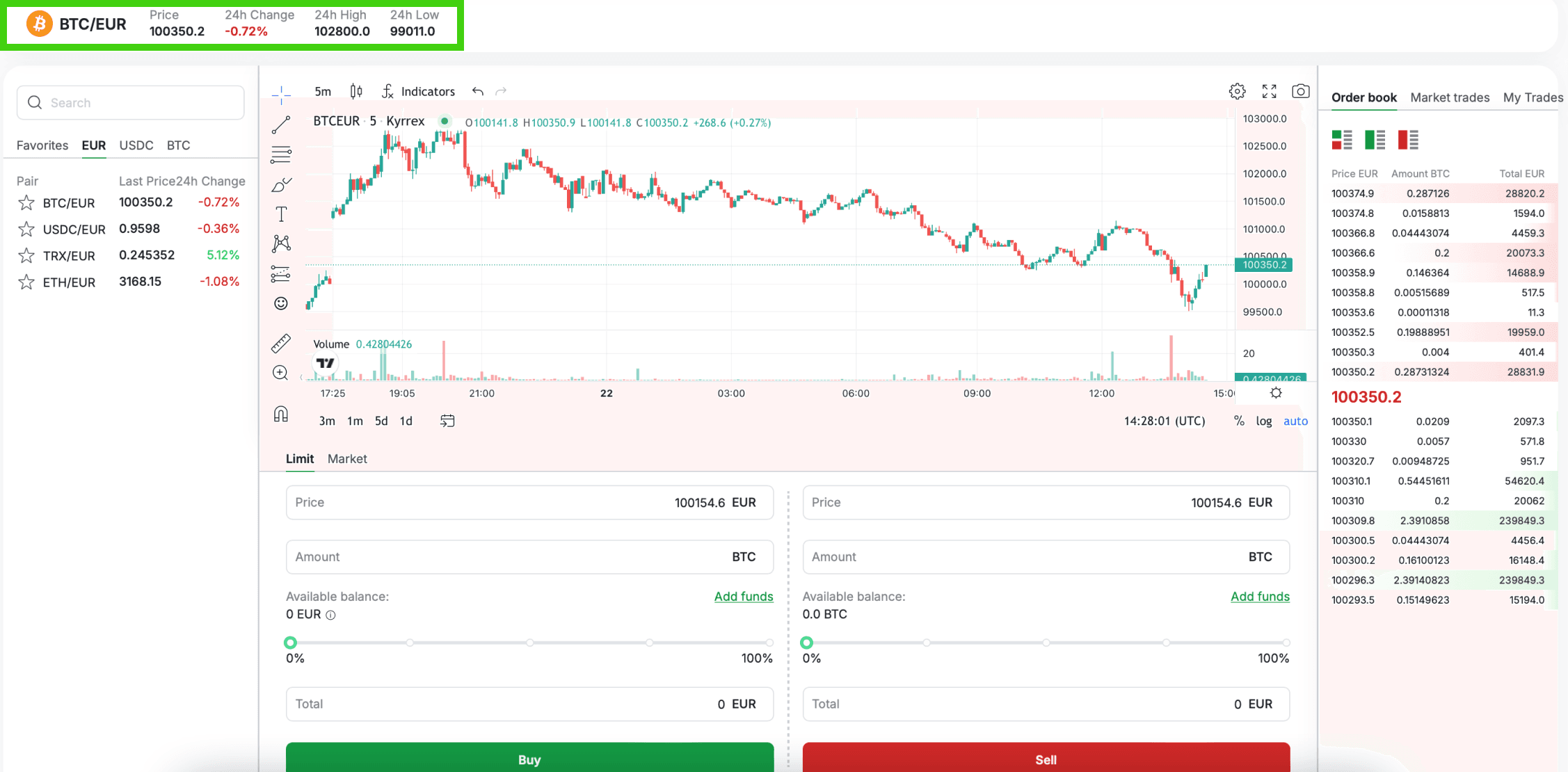Open price scale settings gear below axis
The image size is (1568, 772).
(x=1276, y=393)
